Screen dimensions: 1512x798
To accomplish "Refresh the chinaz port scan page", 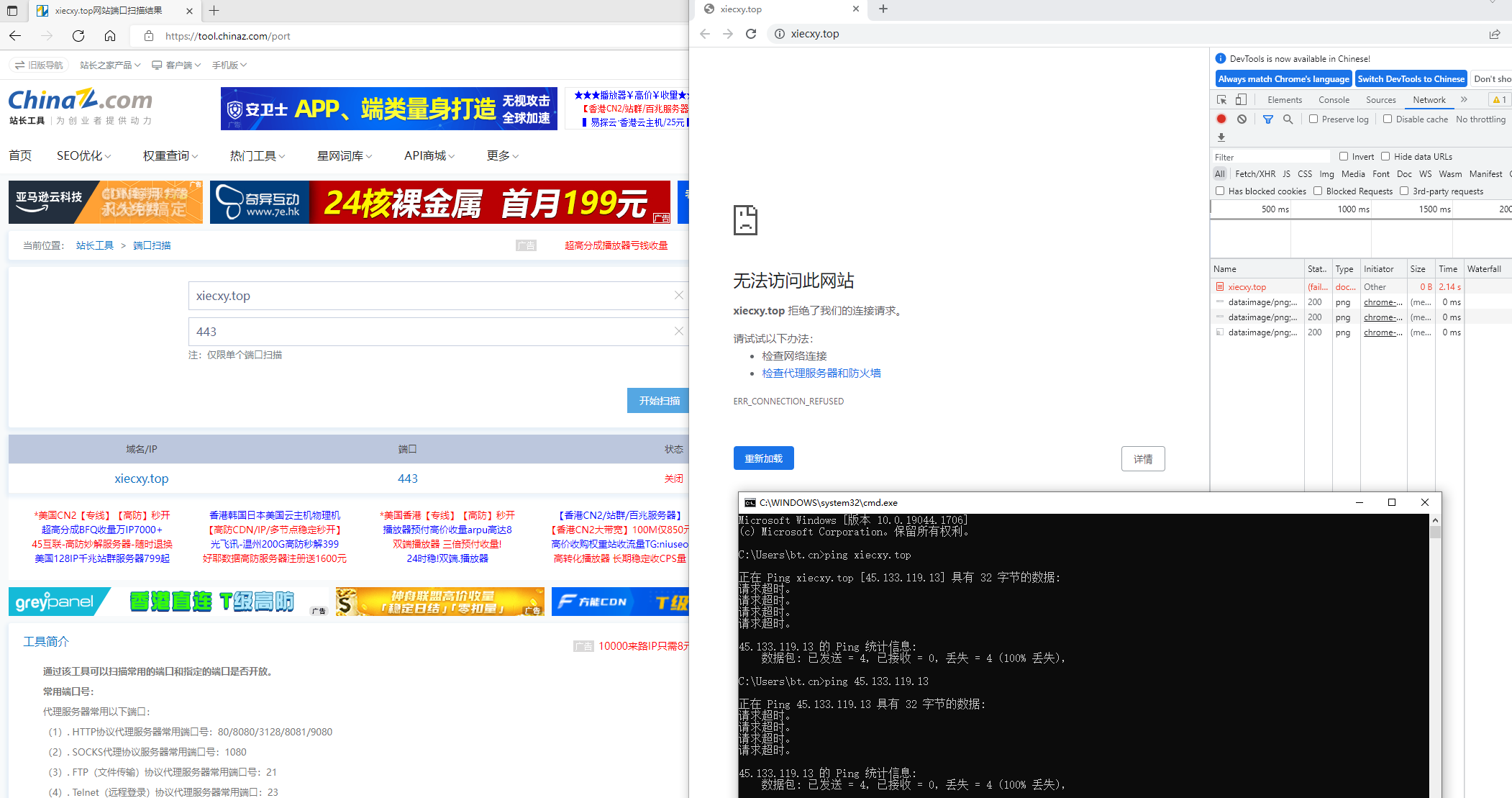I will click(78, 36).
